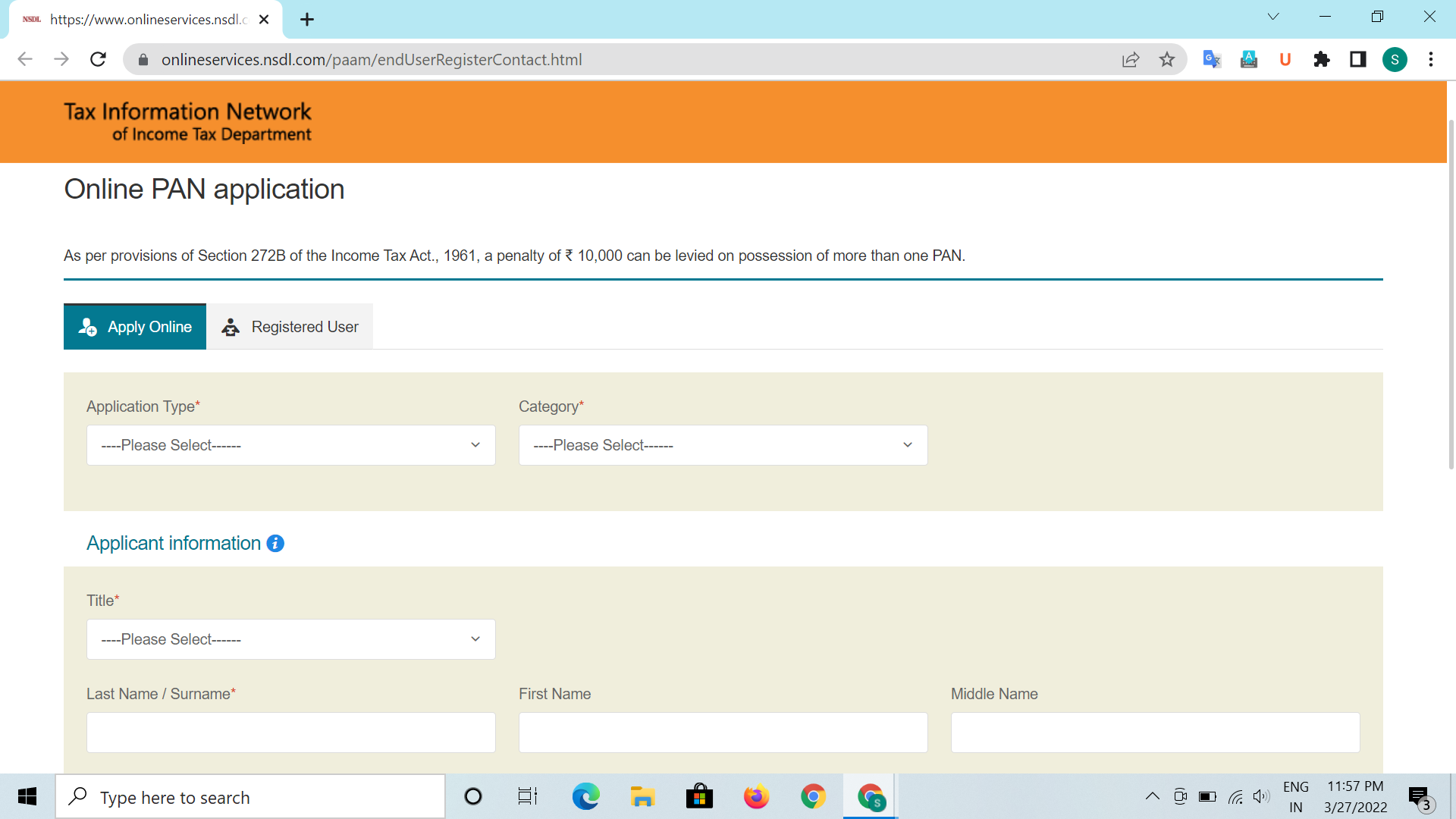1456x819 pixels.
Task: Click the Google Chrome taskbar icon
Action: (814, 797)
